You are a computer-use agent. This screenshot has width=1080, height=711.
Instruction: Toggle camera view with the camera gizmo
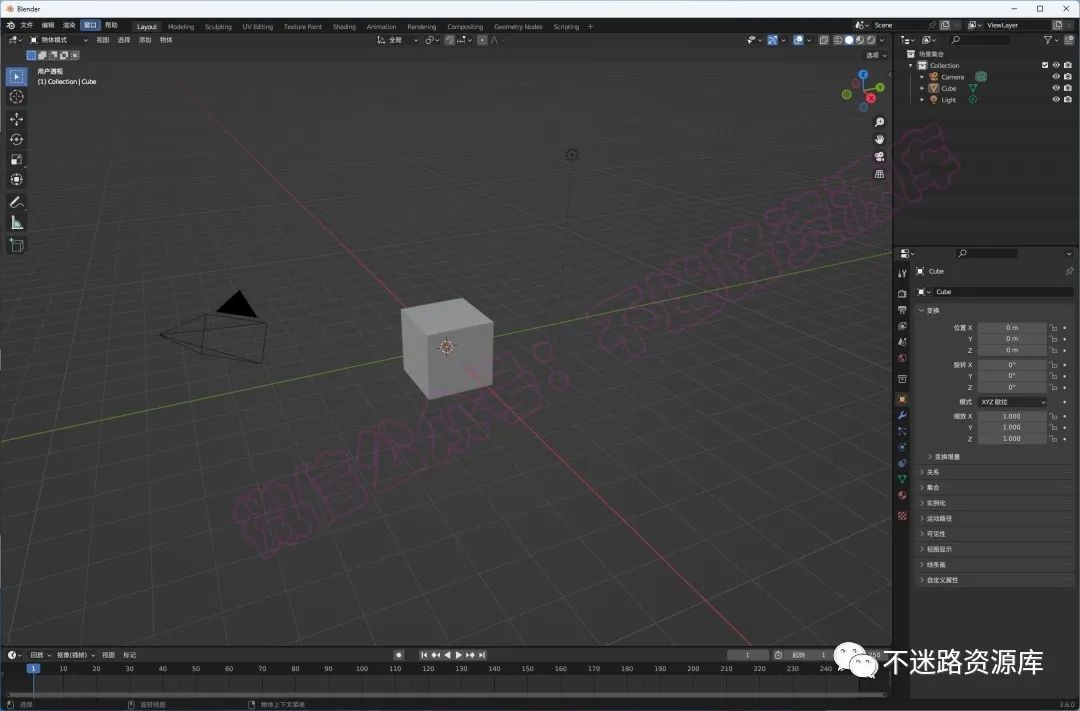[x=880, y=156]
